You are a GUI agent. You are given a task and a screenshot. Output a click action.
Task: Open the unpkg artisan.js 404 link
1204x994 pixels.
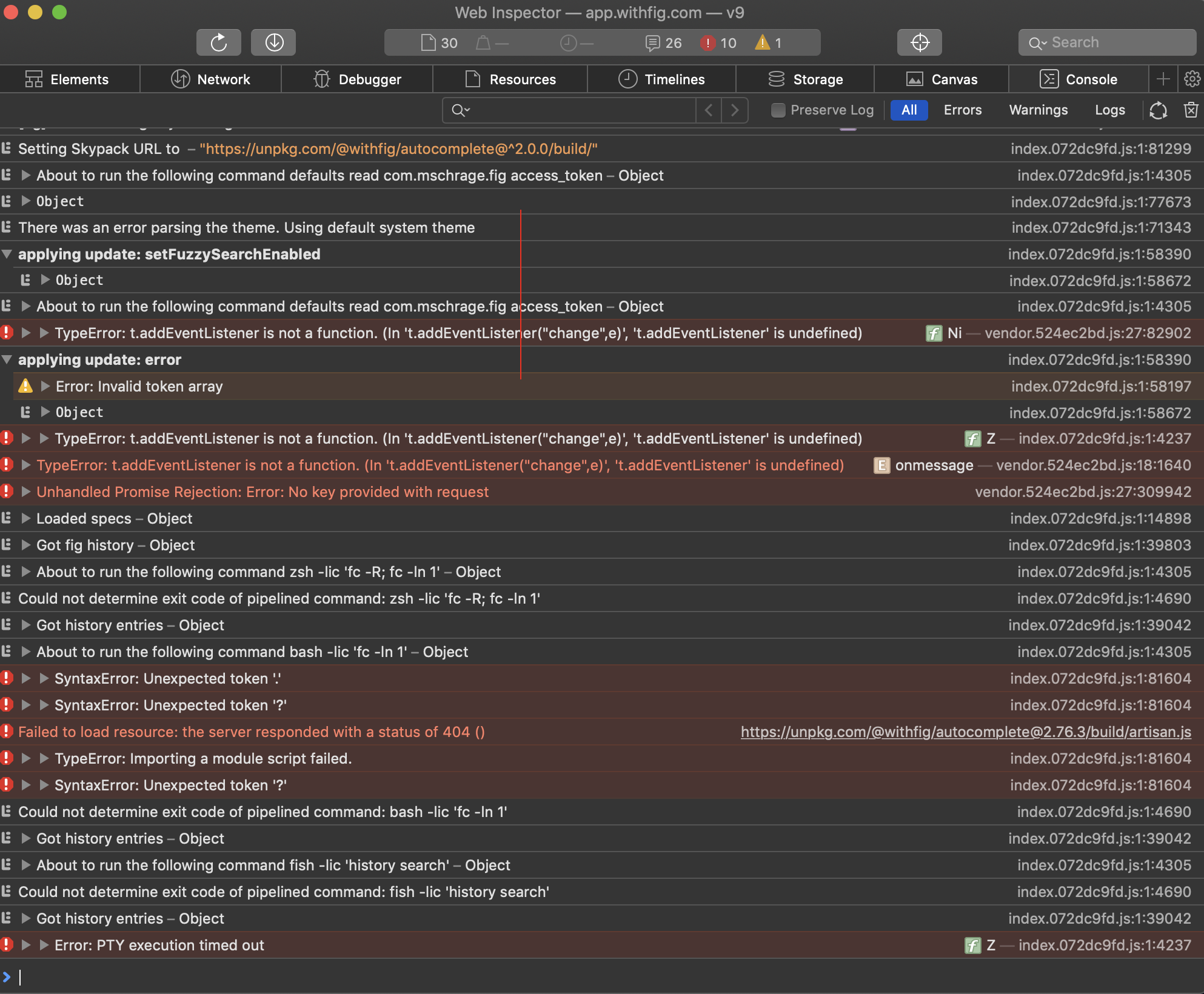point(964,732)
